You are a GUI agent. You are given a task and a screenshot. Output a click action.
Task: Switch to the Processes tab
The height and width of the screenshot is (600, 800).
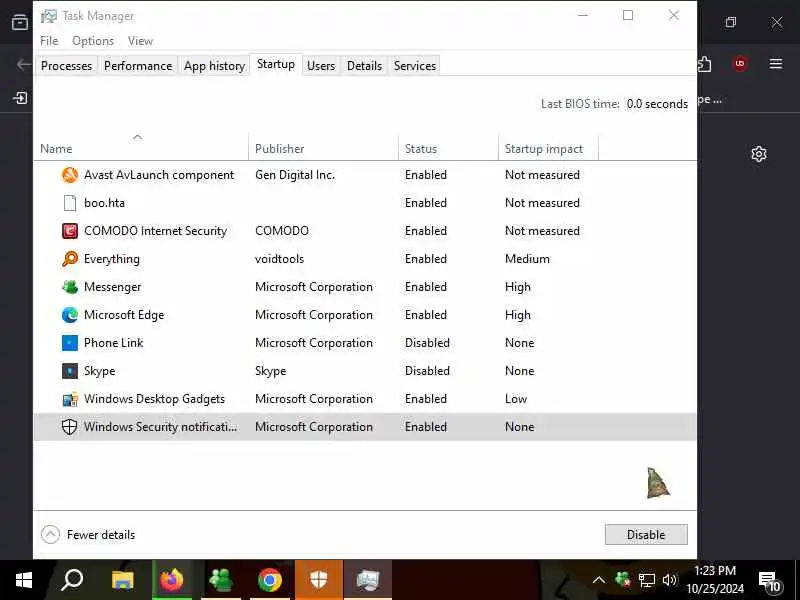(66, 66)
